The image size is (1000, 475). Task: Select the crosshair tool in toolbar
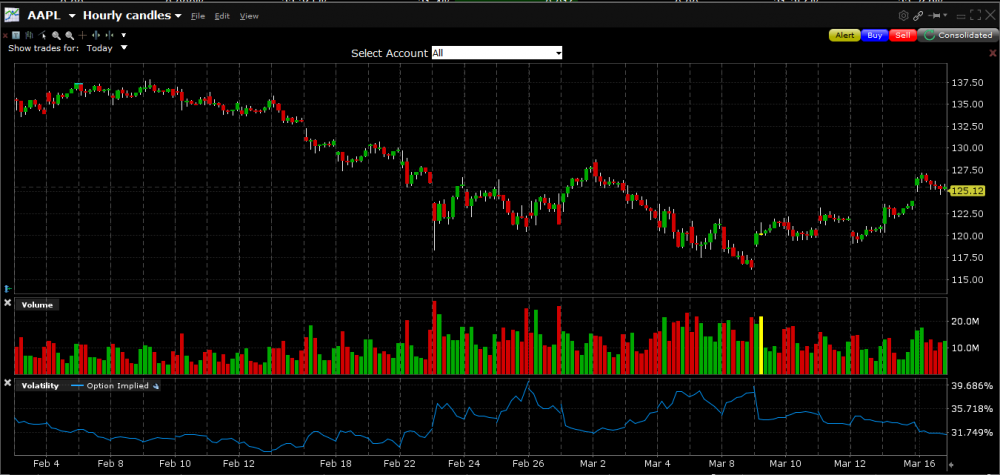pos(82,35)
